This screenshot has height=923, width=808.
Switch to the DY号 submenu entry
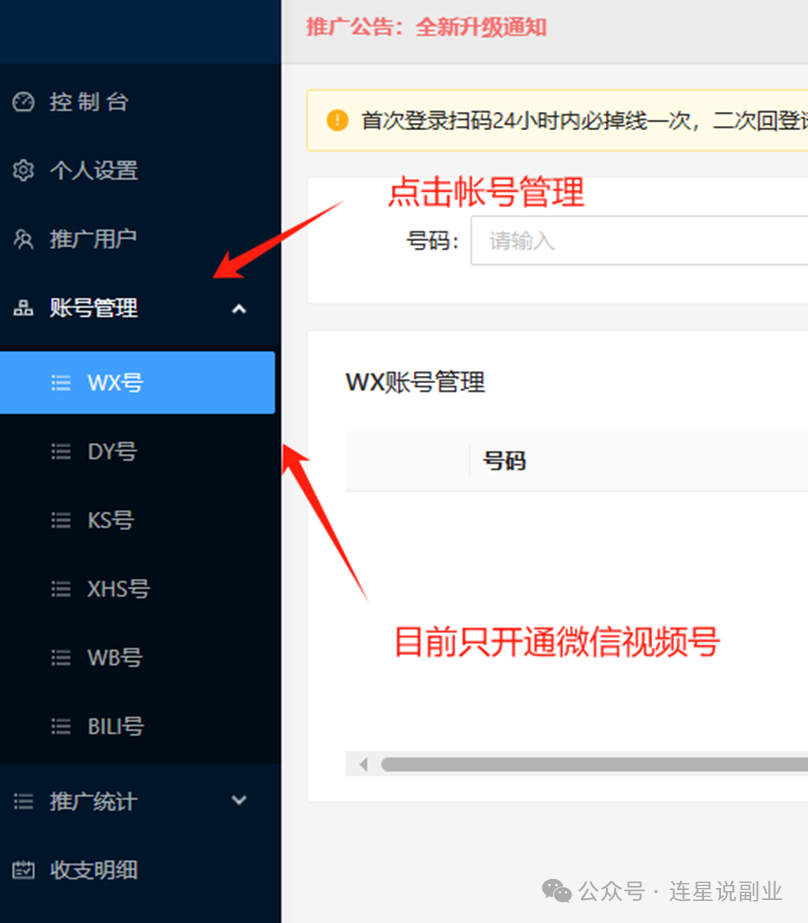(112, 451)
